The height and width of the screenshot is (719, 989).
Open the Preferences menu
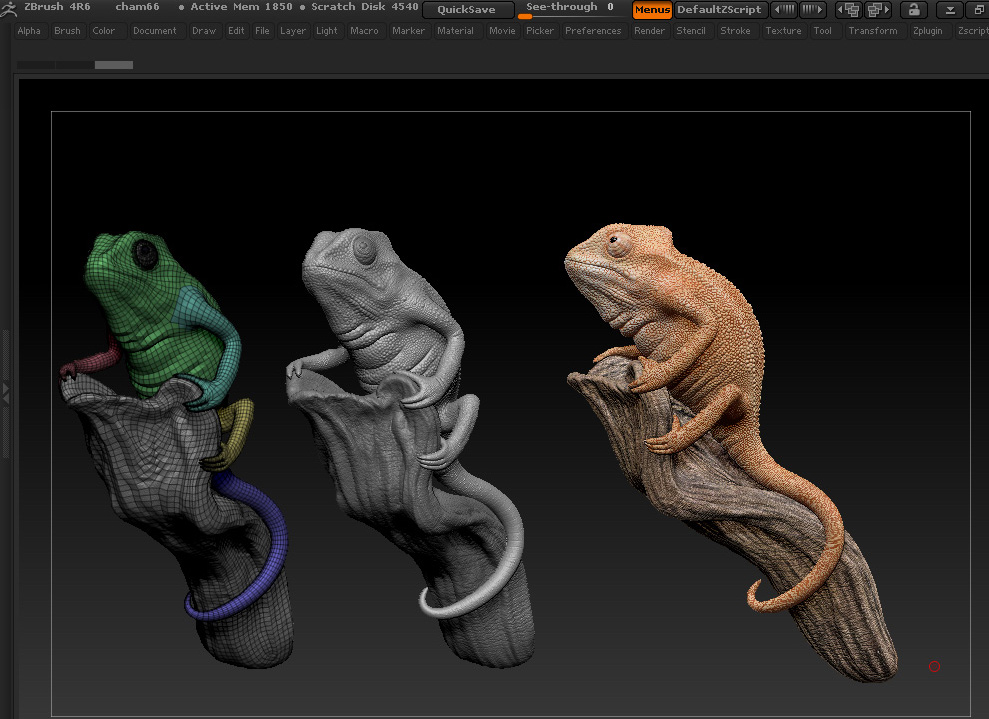[593, 30]
